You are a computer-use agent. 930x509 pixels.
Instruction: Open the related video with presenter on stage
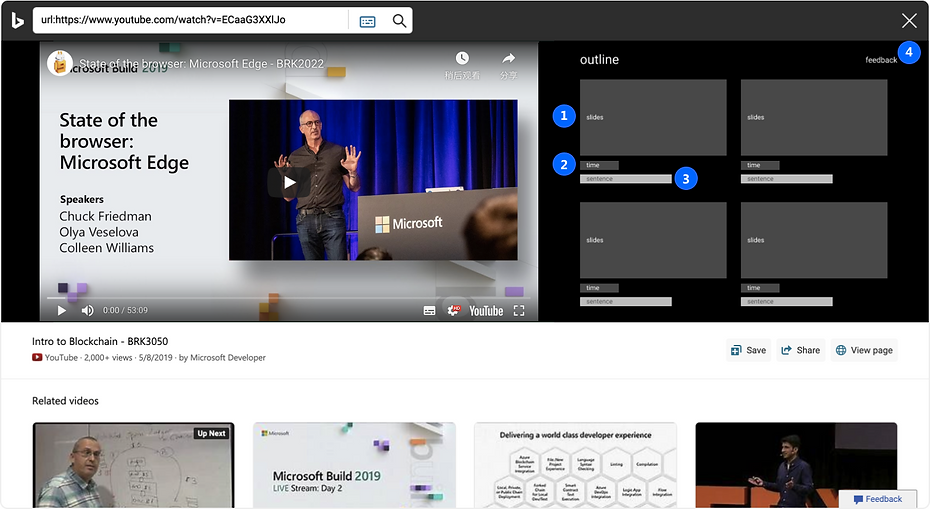(796, 465)
